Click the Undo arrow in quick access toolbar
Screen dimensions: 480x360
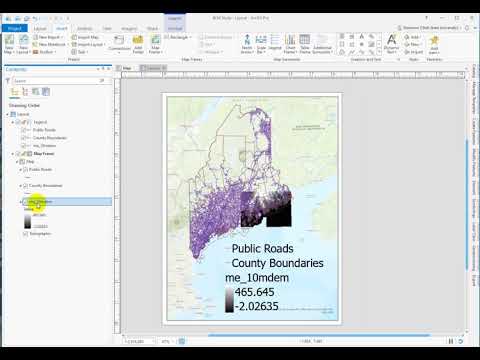(35, 19)
